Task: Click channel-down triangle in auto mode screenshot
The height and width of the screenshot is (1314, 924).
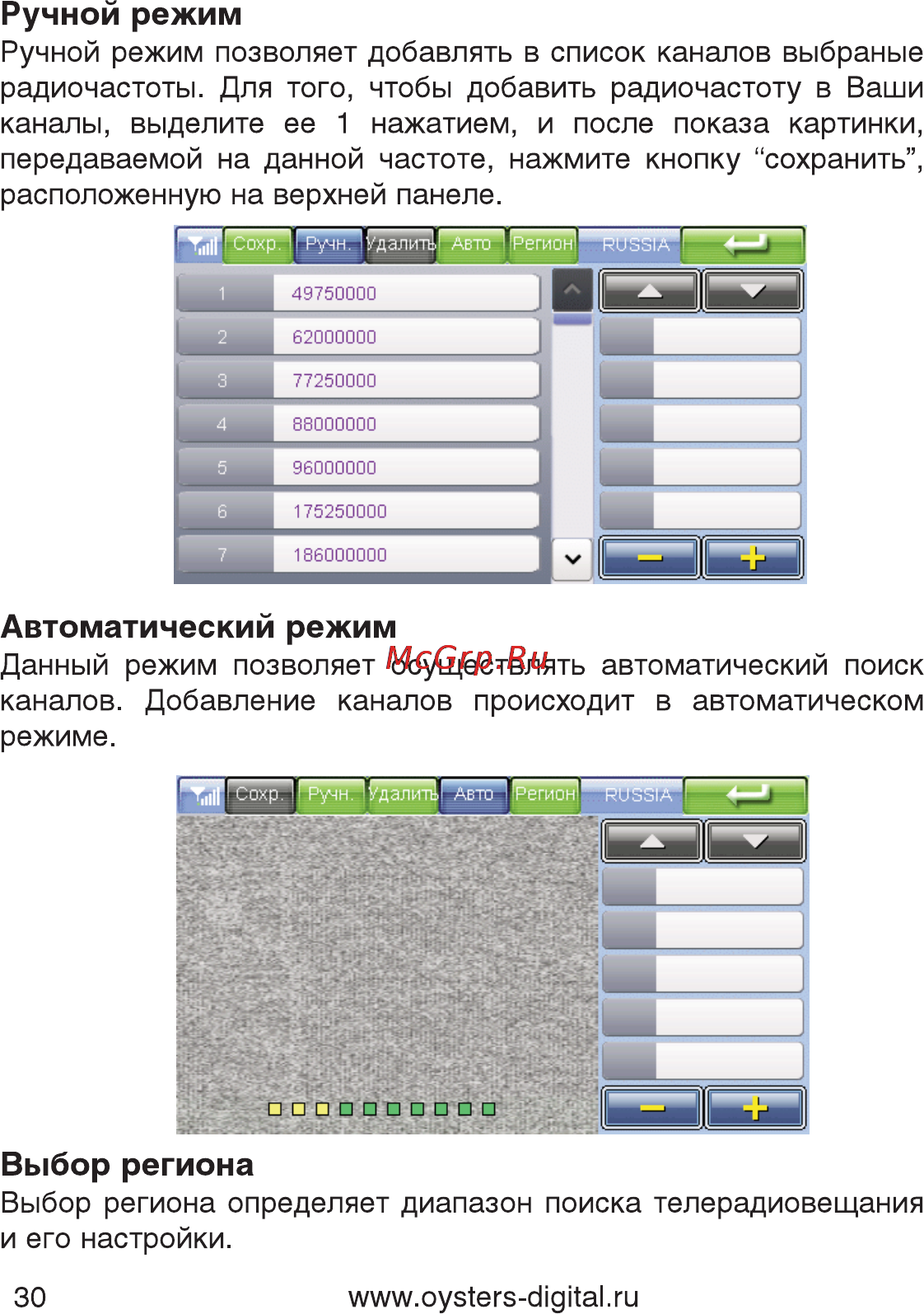Action: coord(755,841)
